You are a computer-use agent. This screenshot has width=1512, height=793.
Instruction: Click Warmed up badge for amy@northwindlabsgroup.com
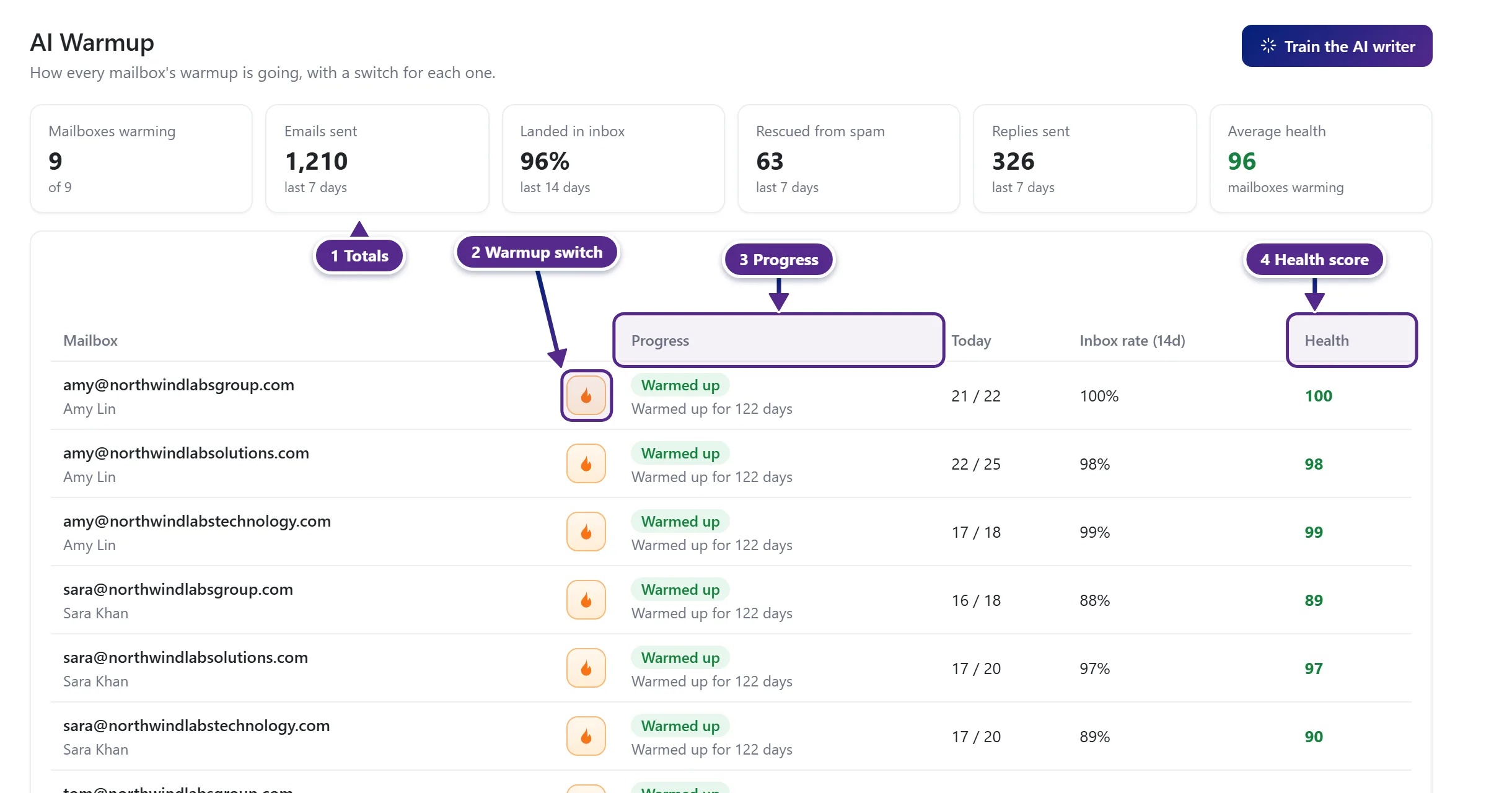(x=680, y=385)
